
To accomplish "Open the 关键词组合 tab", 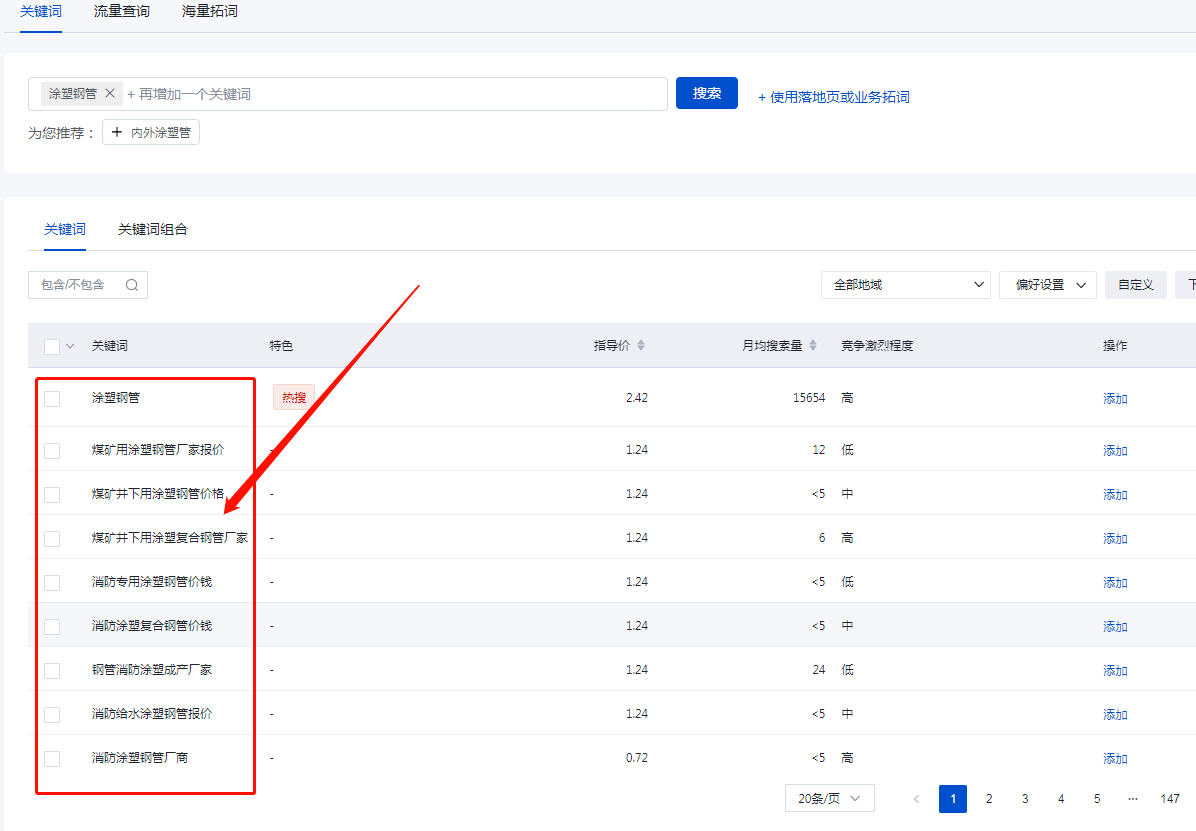I will pyautogui.click(x=153, y=229).
